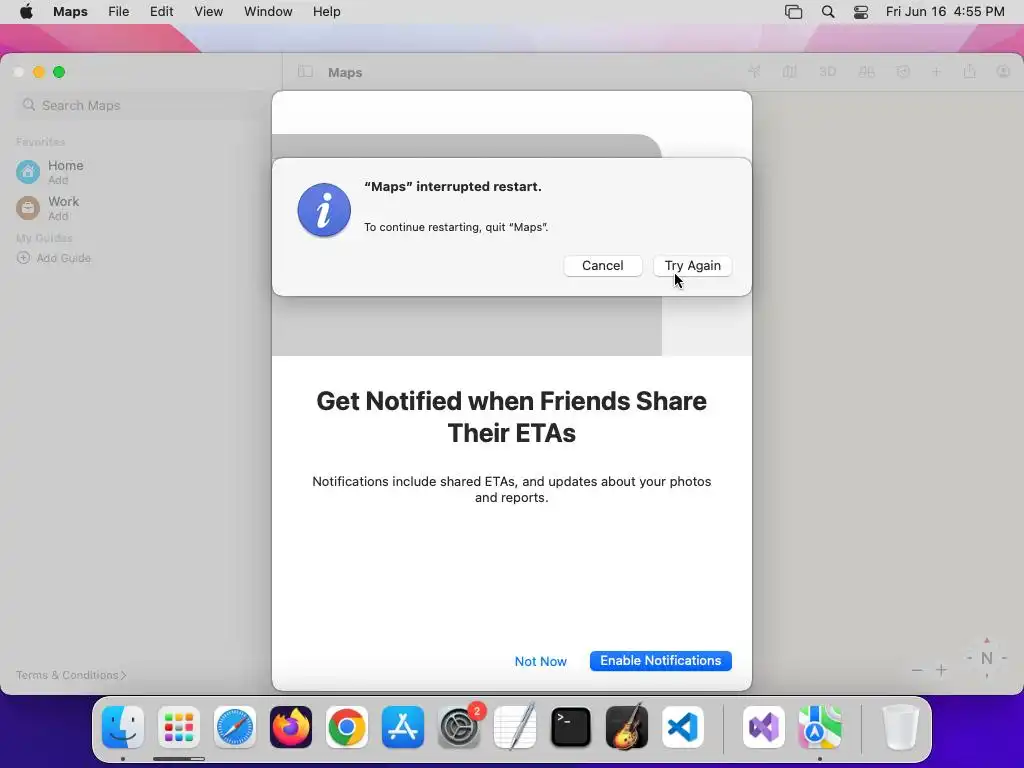1024x768 pixels.
Task: Focus the Search Maps field
Action: 142,105
